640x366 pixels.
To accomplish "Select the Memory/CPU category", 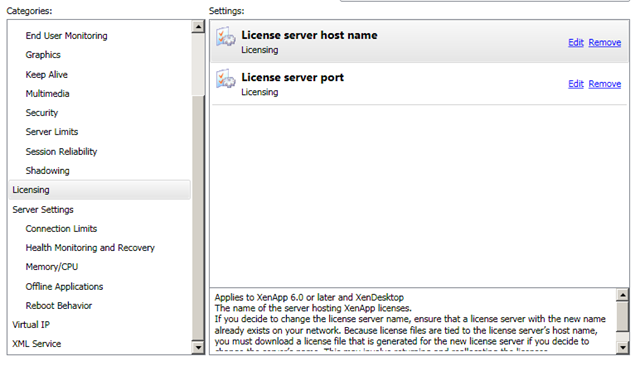I will click(x=52, y=267).
